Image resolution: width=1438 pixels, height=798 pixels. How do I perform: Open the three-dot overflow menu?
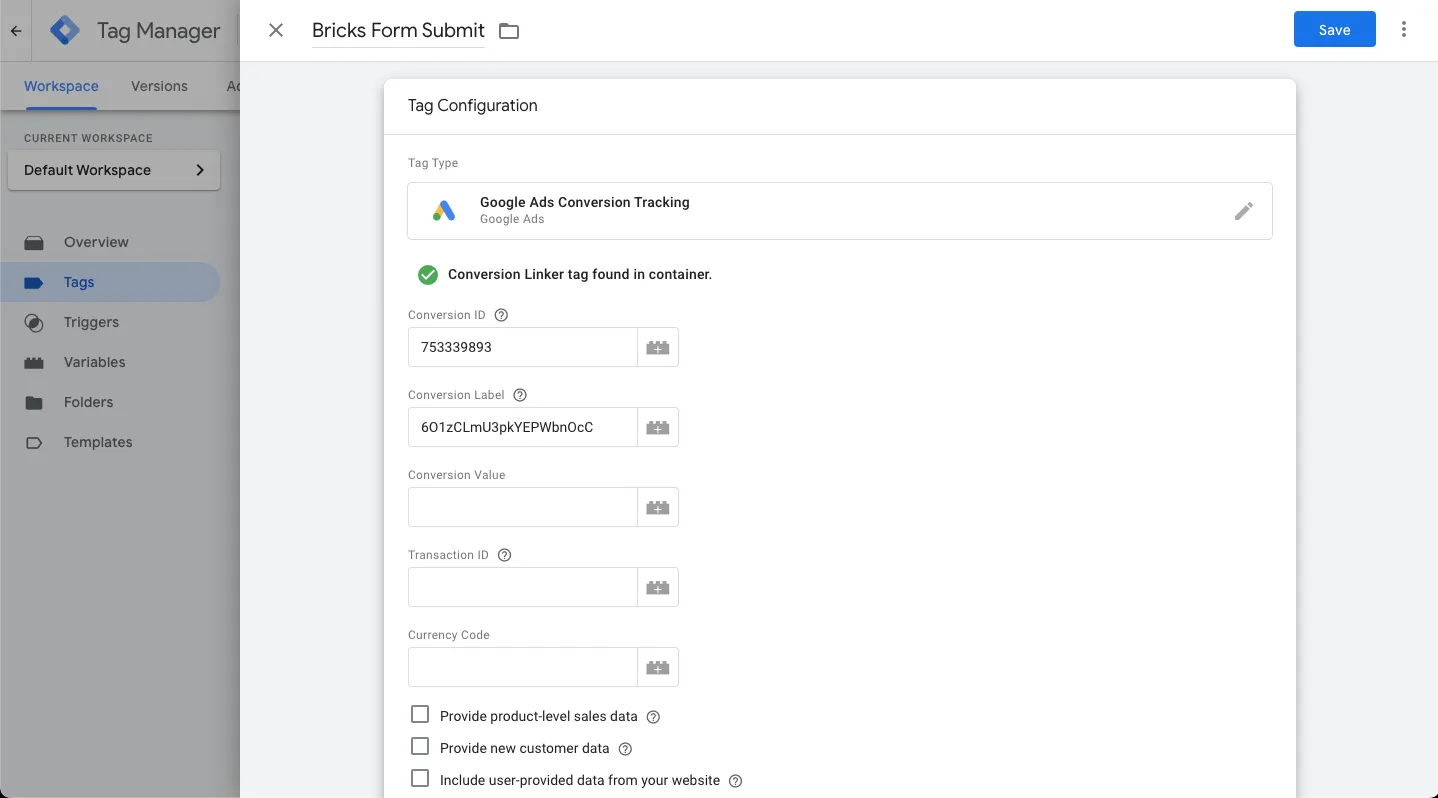coord(1404,29)
